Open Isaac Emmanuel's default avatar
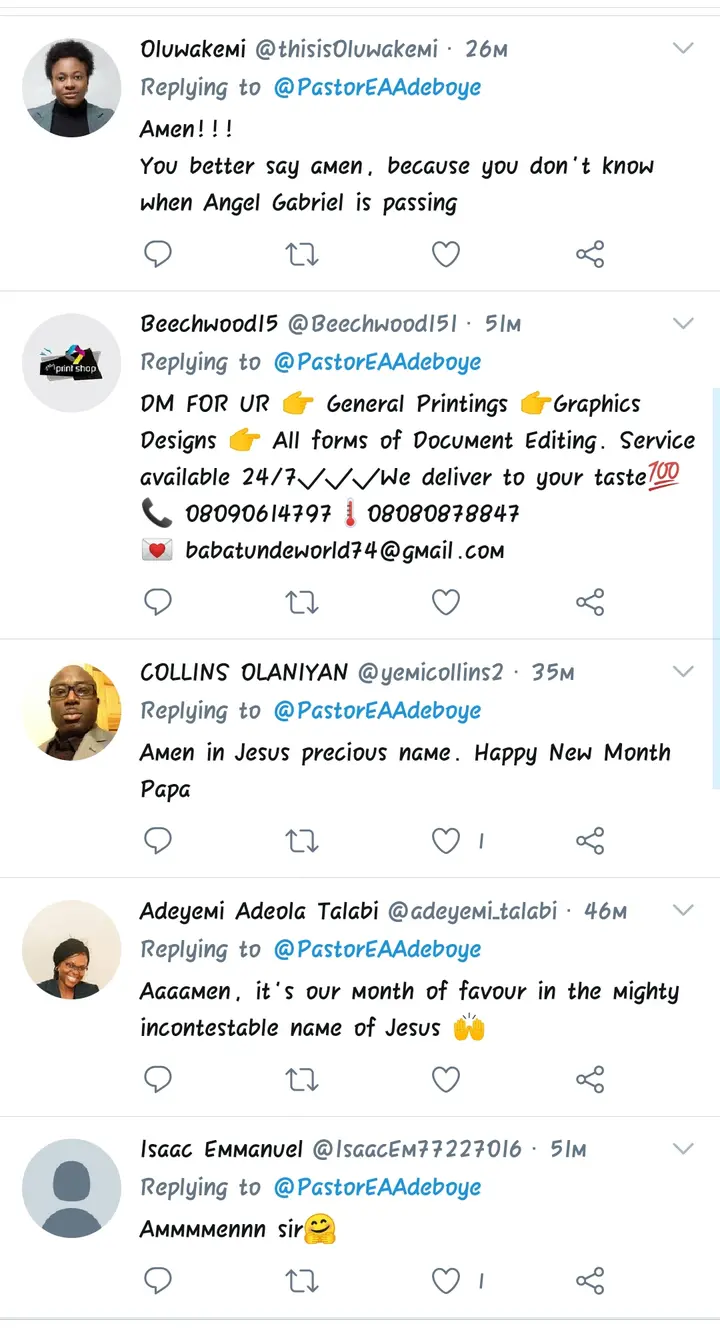This screenshot has width=720, height=1330. [x=72, y=1188]
